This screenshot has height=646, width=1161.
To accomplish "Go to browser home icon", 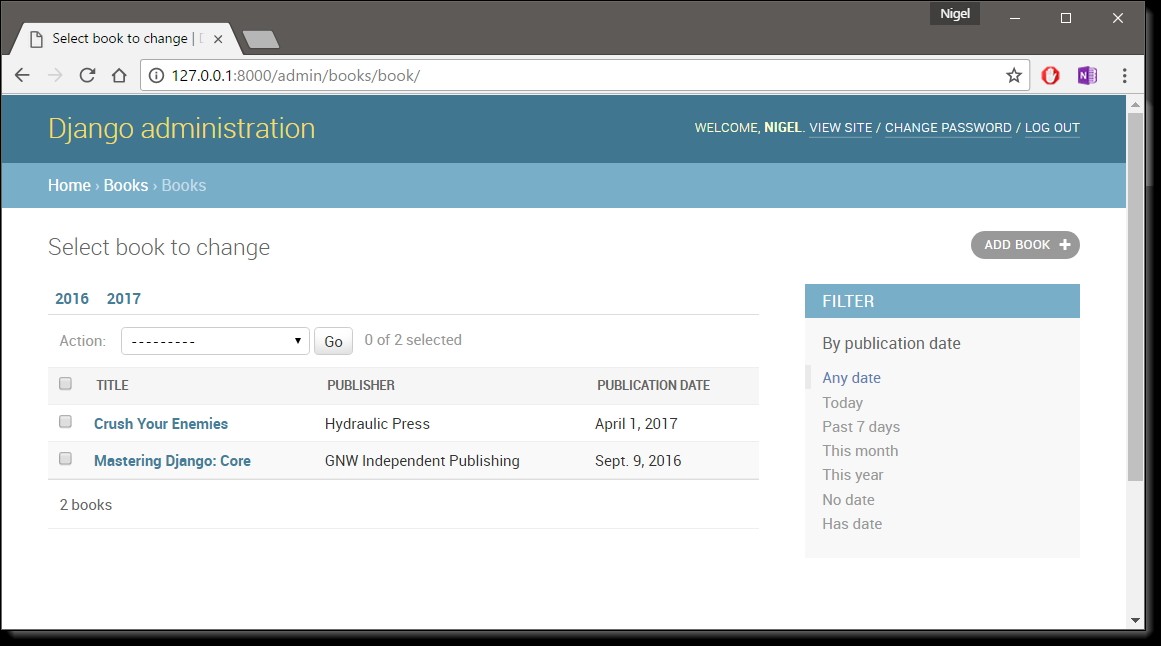I will click(119, 76).
